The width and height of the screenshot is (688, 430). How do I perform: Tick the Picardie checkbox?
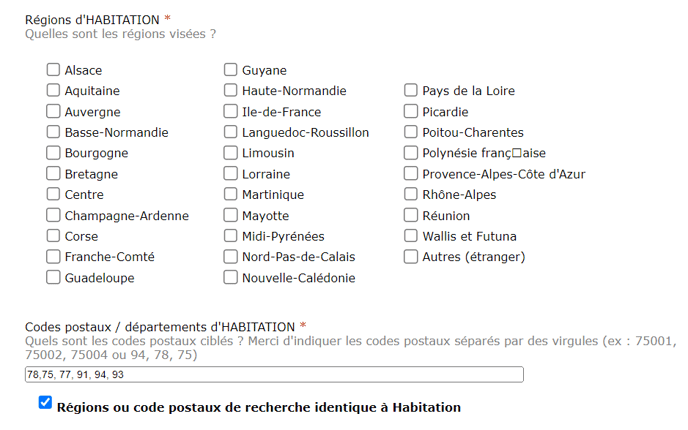411,112
